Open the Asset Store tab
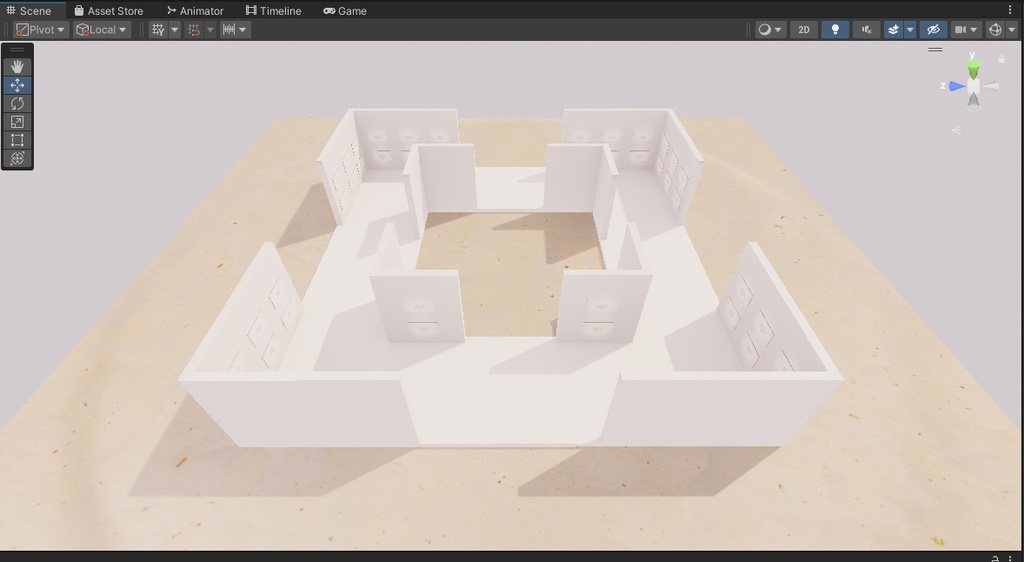The image size is (1024, 562). pyautogui.click(x=108, y=10)
